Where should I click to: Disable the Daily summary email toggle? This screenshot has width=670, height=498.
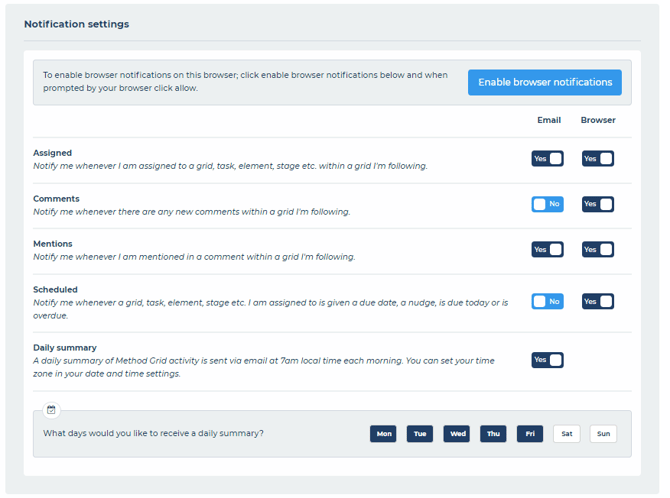(547, 360)
